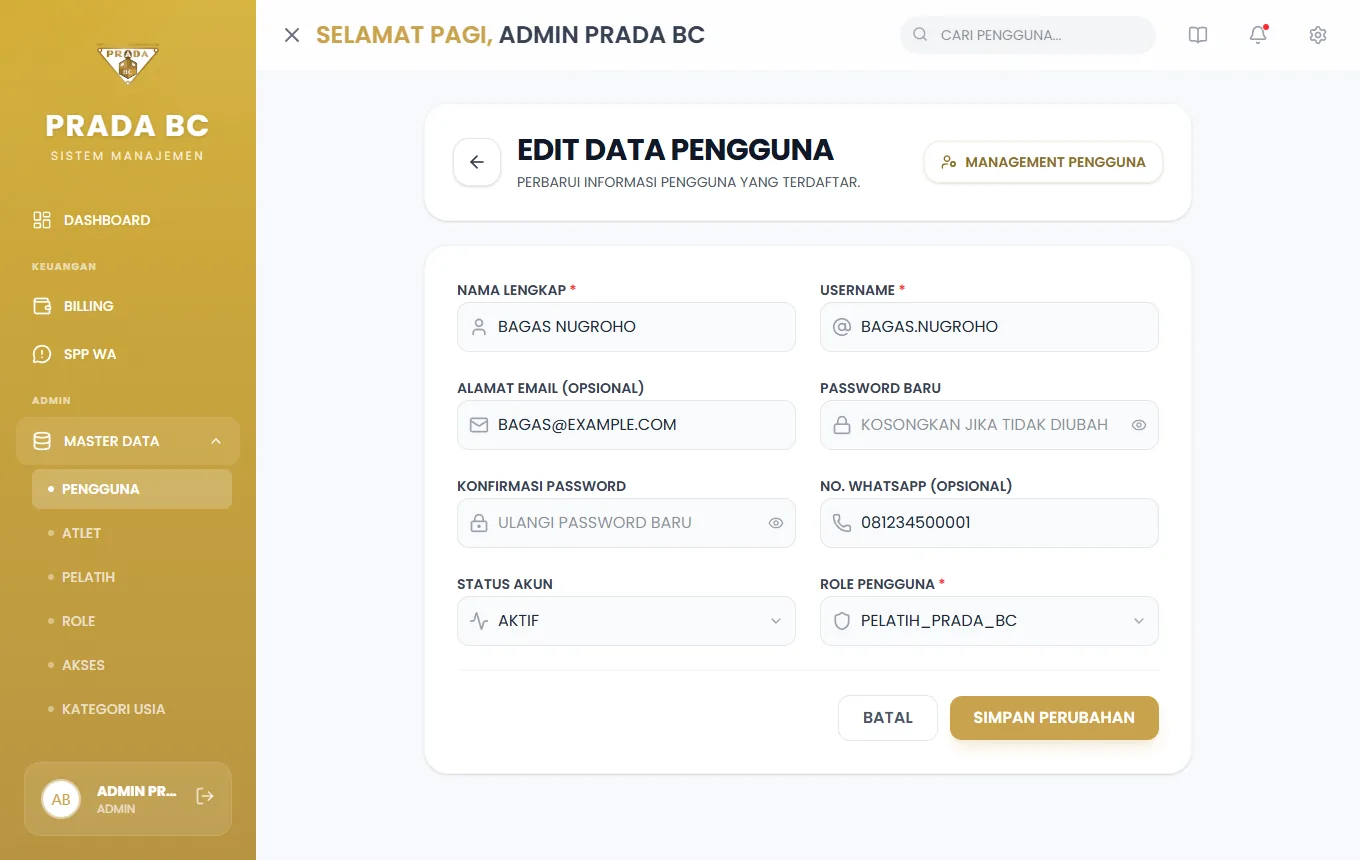The width and height of the screenshot is (1360, 860).
Task: Focus the Nama Lengkap input field
Action: [626, 327]
